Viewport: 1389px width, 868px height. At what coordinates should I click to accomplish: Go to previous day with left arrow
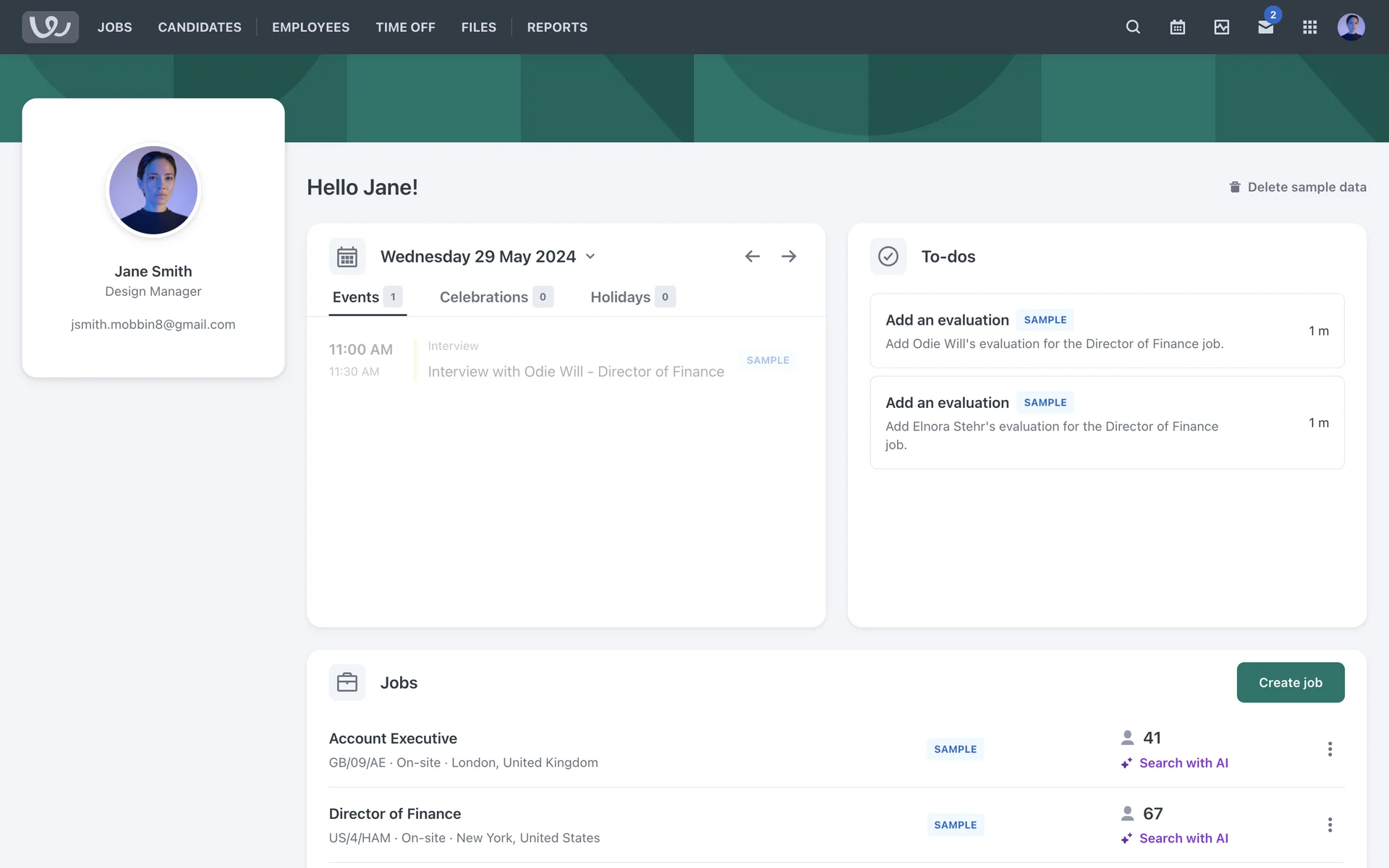point(752,256)
